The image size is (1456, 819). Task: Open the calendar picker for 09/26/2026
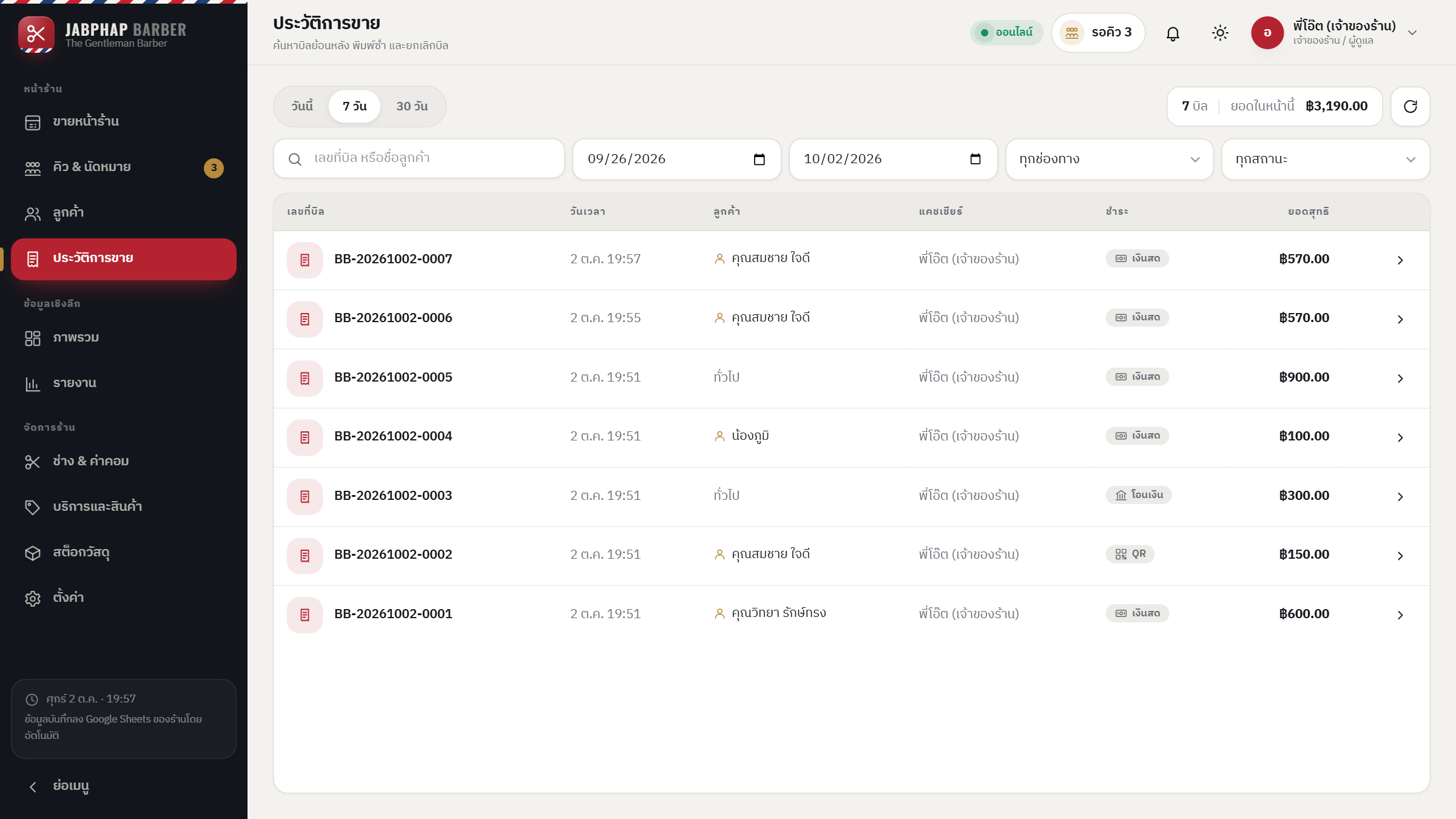(x=759, y=160)
